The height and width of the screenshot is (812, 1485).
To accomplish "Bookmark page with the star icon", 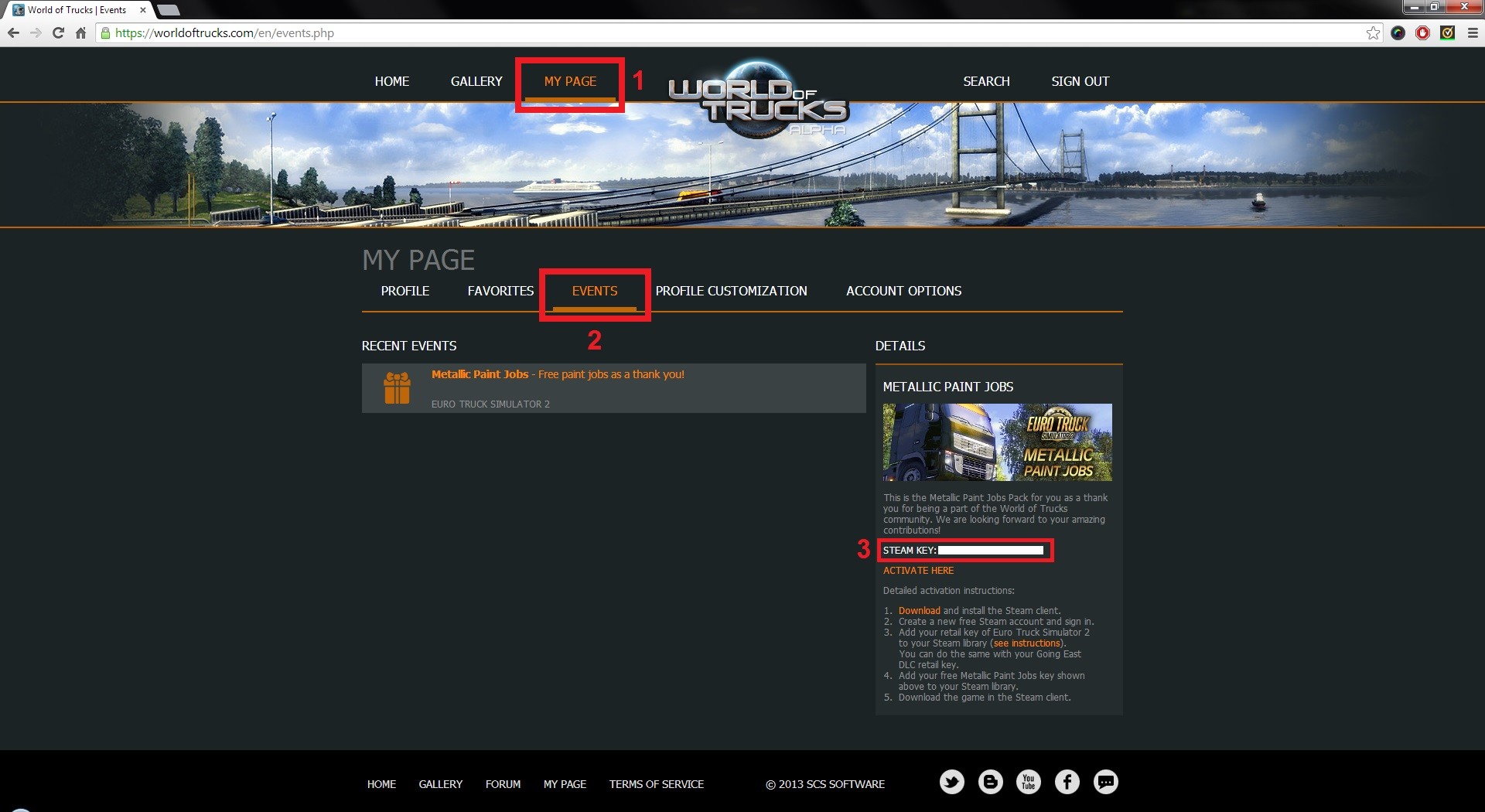I will point(1373,33).
